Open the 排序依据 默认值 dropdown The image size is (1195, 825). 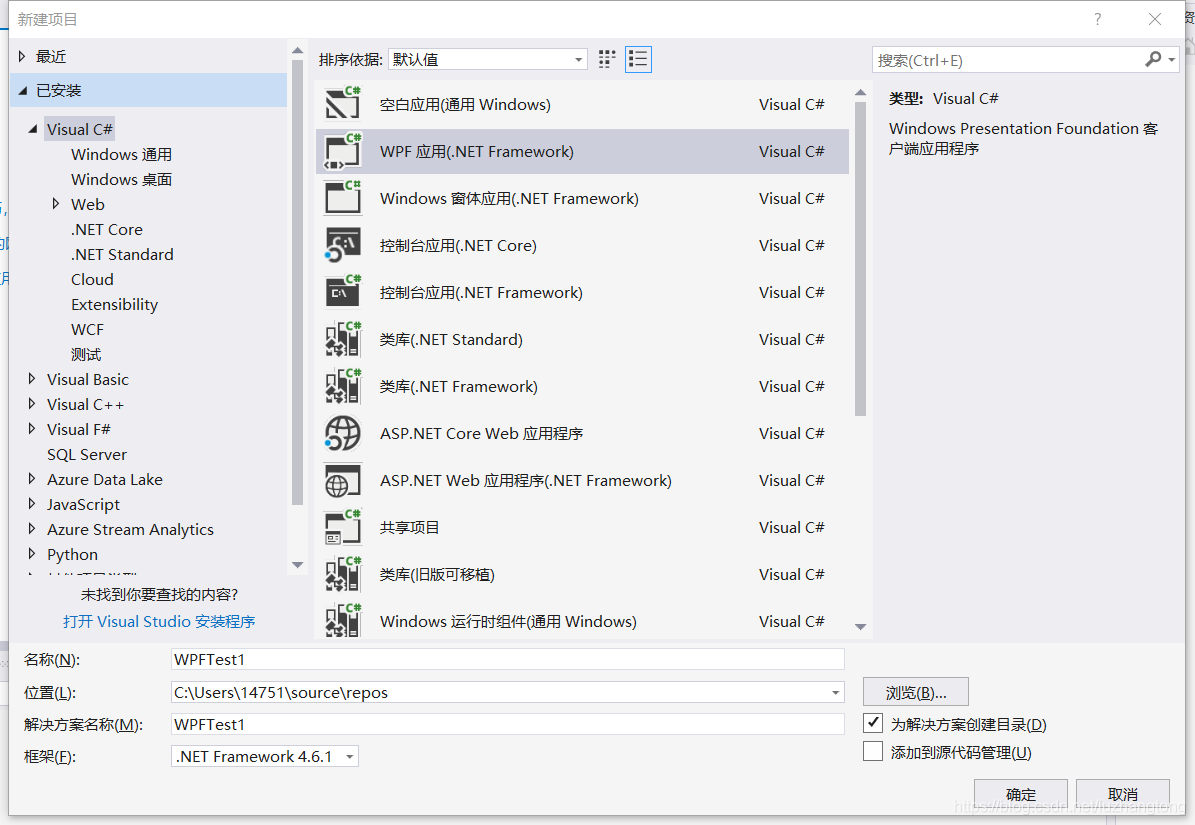point(488,59)
